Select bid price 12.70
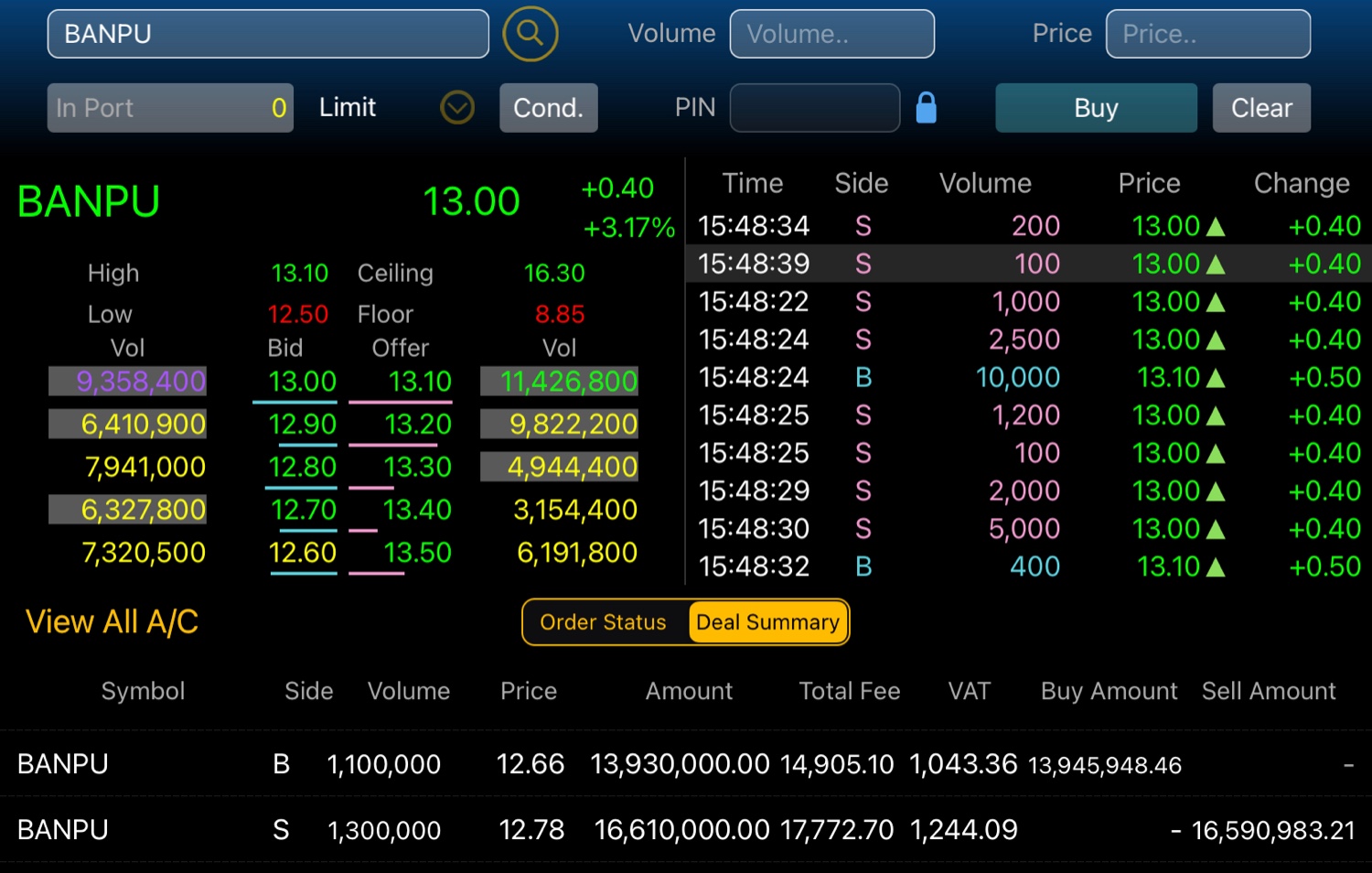The image size is (1372, 873). 305,510
